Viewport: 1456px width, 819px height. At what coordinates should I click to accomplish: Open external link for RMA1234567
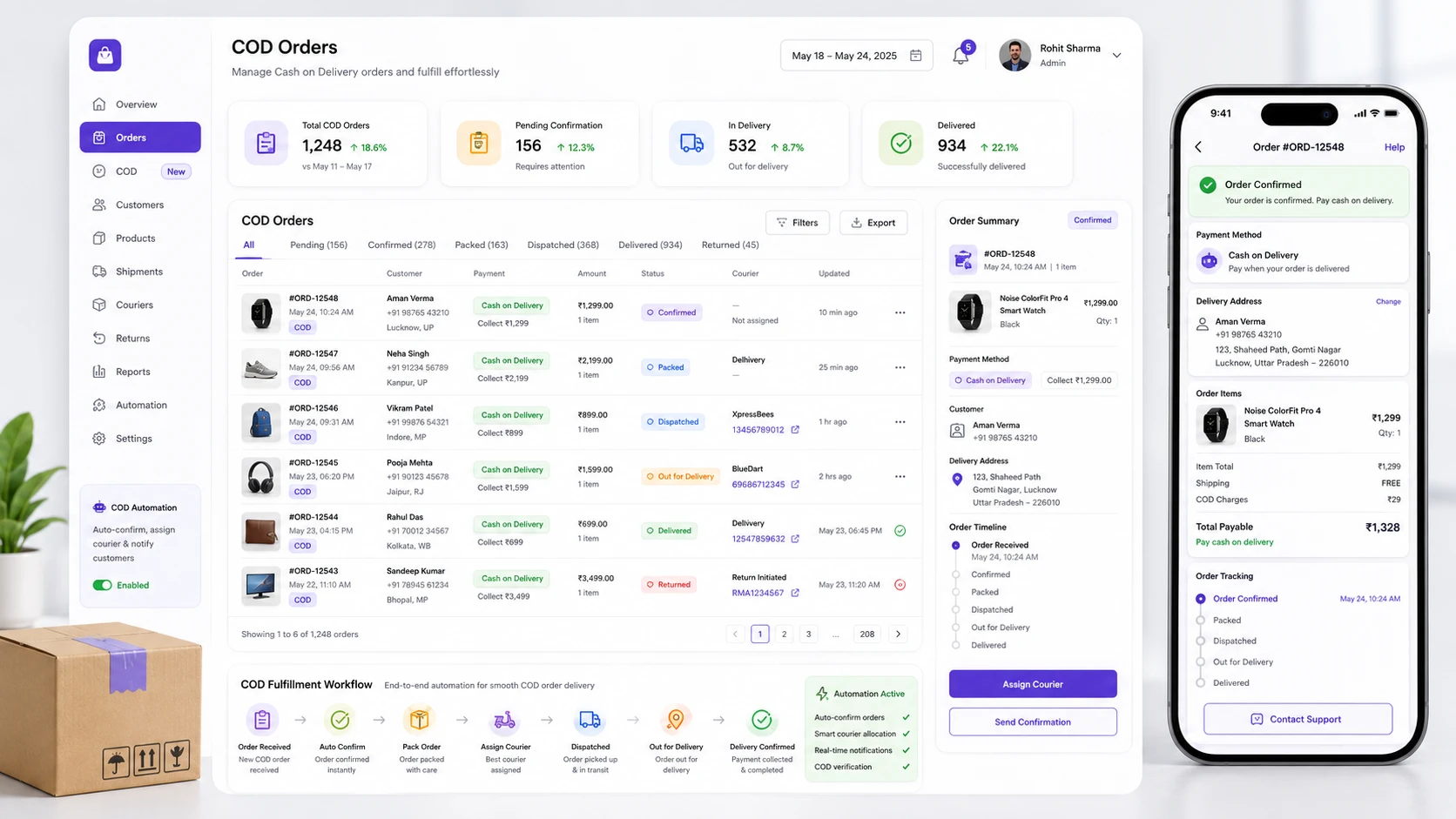795,593
